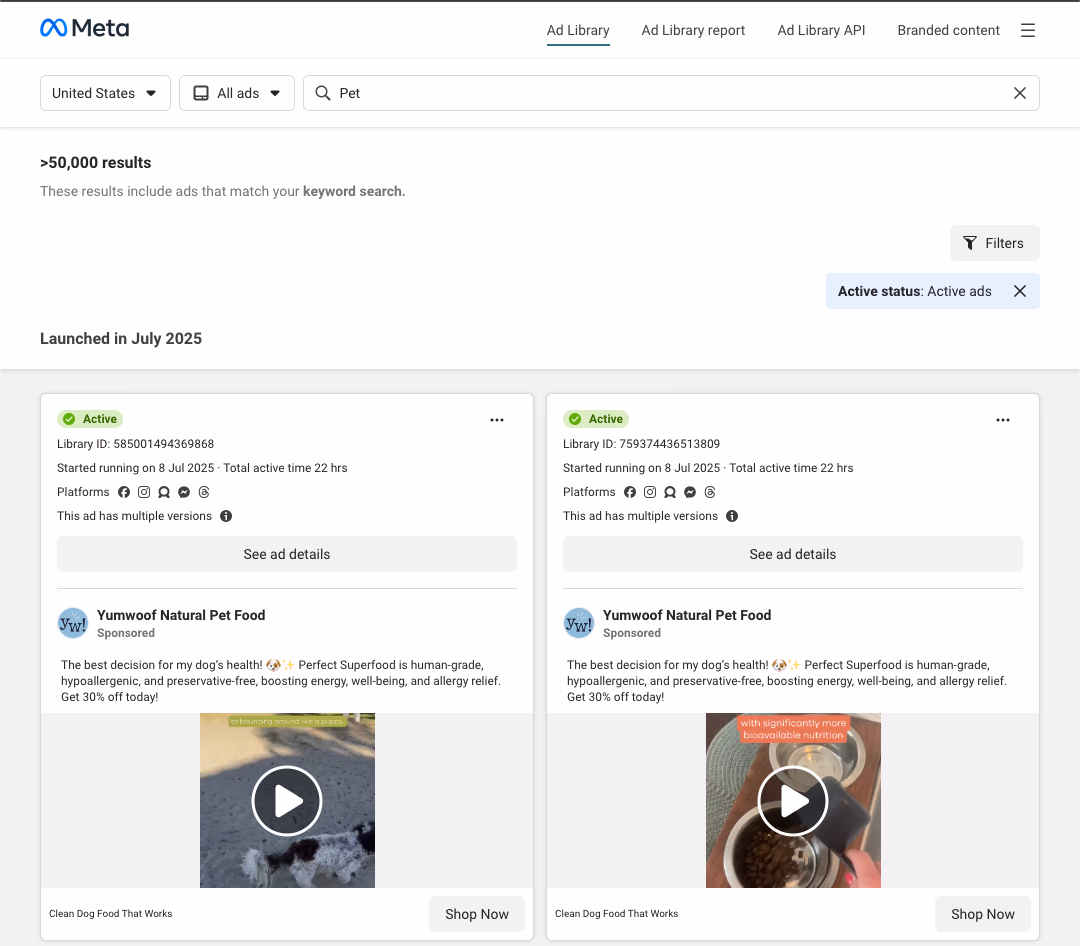Click multiple versions info icon on ad 585001494369868
The width and height of the screenshot is (1080, 946).
[x=226, y=516]
